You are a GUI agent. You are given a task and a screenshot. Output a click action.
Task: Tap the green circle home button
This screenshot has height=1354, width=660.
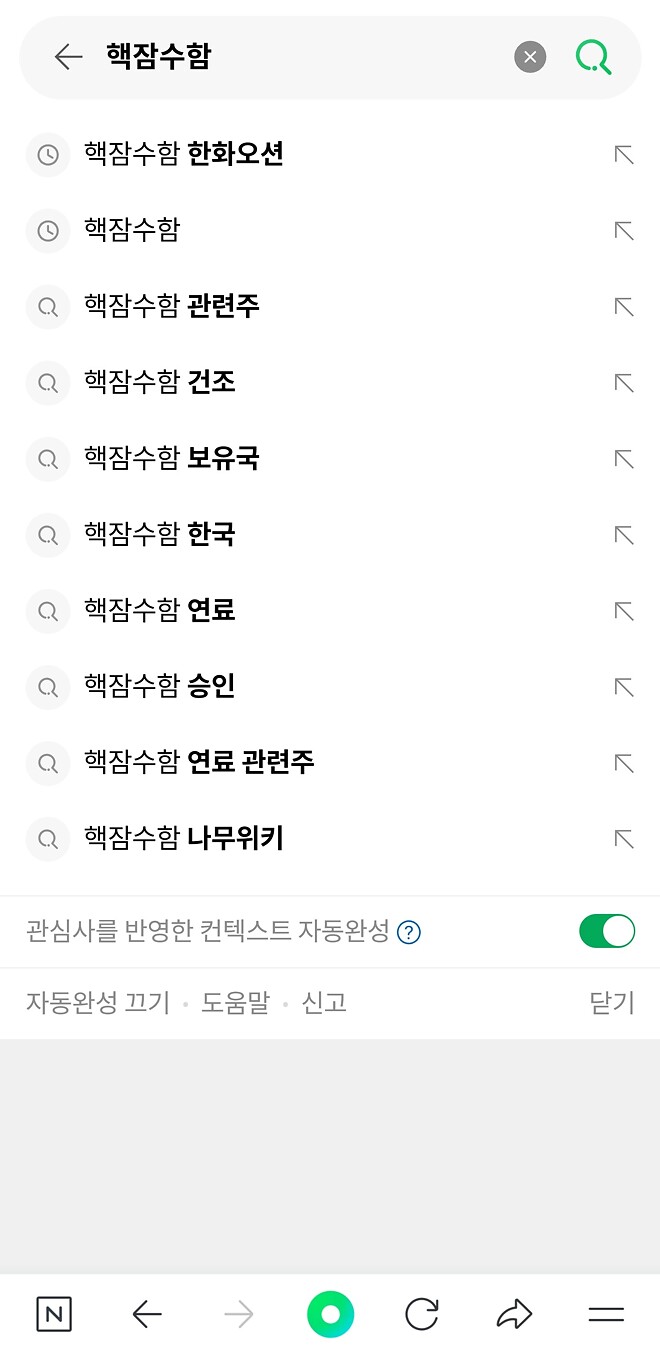pyautogui.click(x=330, y=1314)
